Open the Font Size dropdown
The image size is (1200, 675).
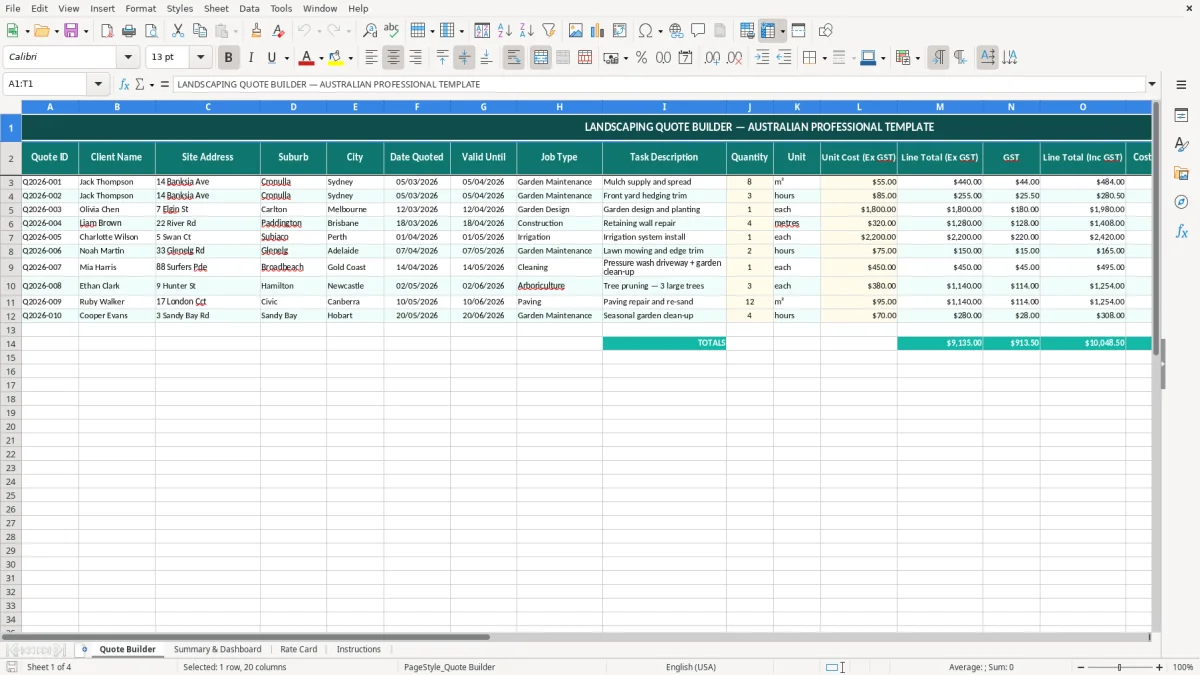(x=200, y=57)
